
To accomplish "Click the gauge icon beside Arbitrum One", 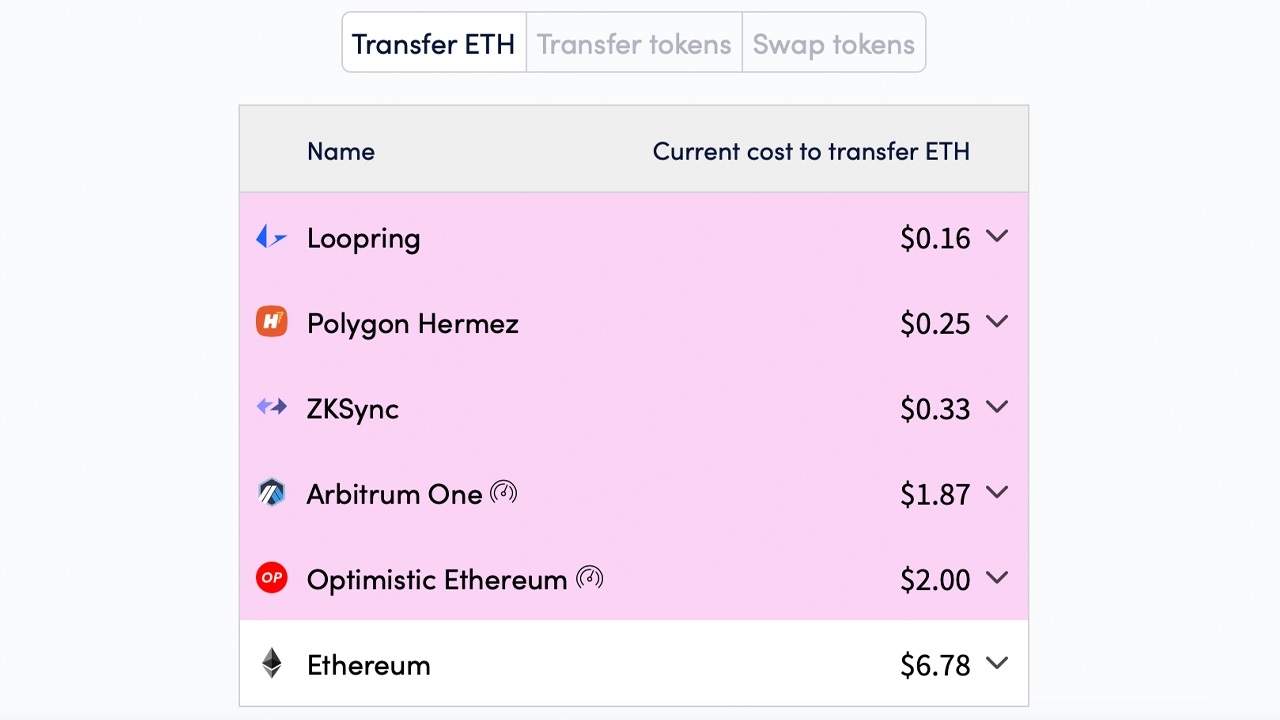I will [504, 492].
